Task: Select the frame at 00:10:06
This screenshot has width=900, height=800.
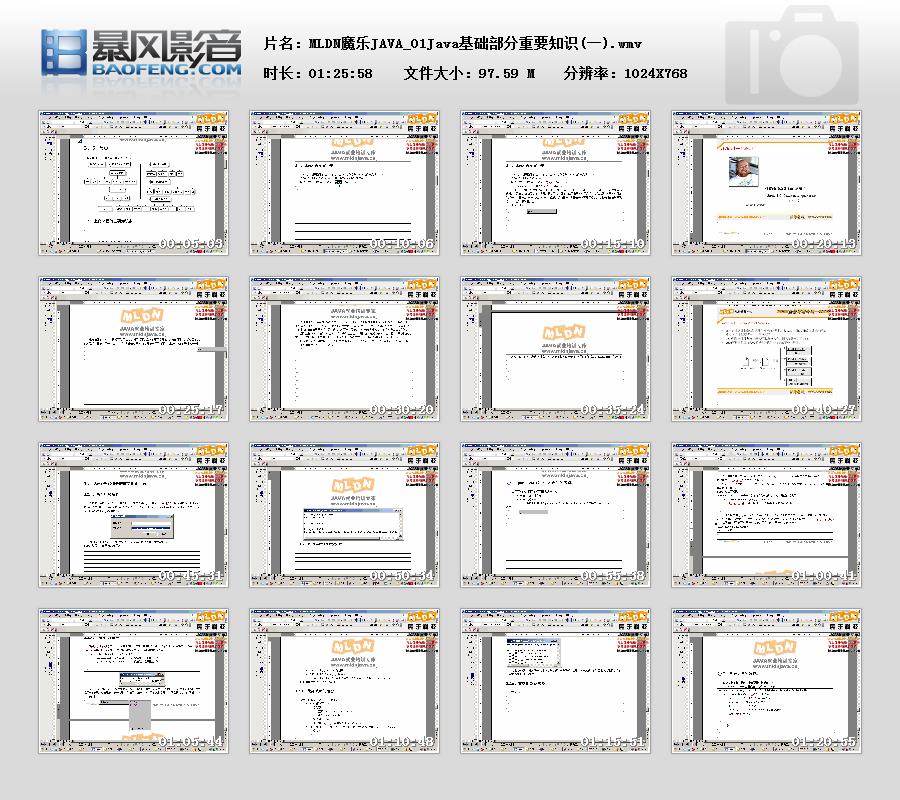Action: click(x=344, y=182)
